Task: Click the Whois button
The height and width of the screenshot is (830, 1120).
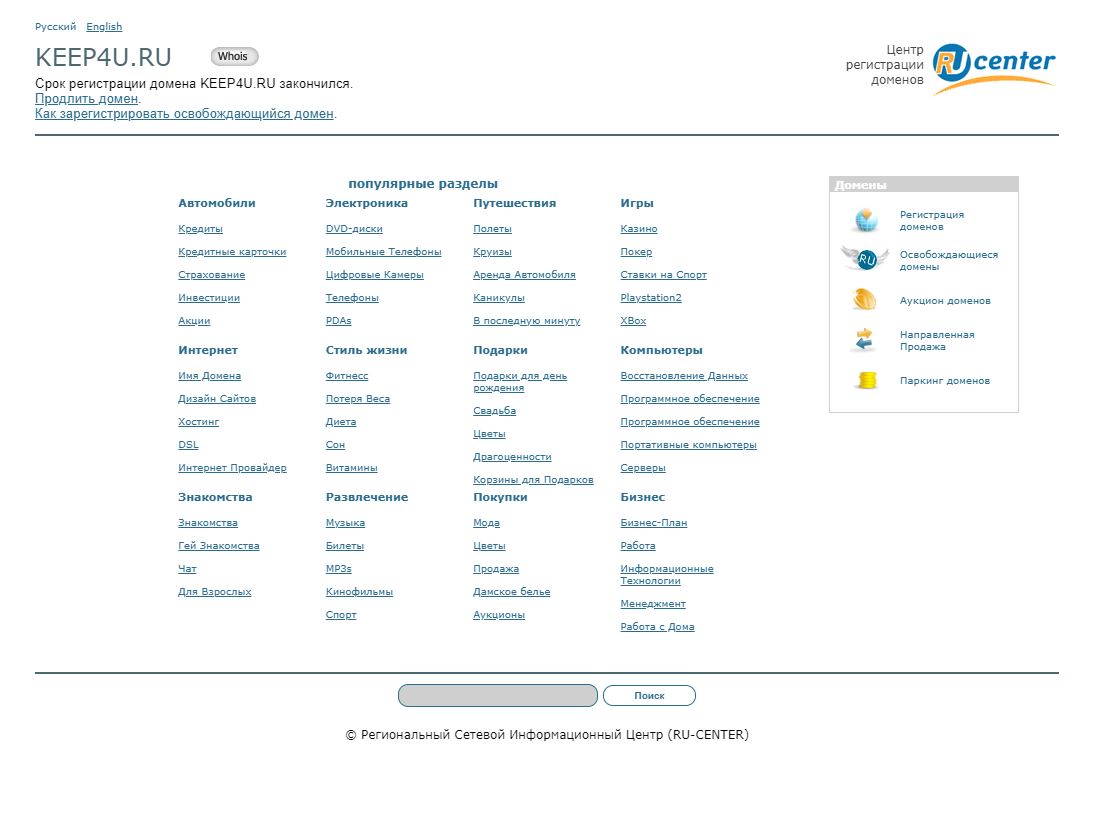Action: (x=234, y=56)
